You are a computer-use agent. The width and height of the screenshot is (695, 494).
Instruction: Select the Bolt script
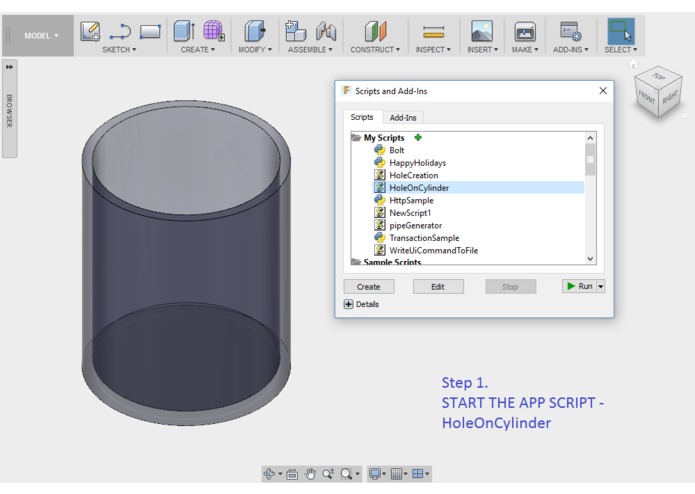(397, 150)
